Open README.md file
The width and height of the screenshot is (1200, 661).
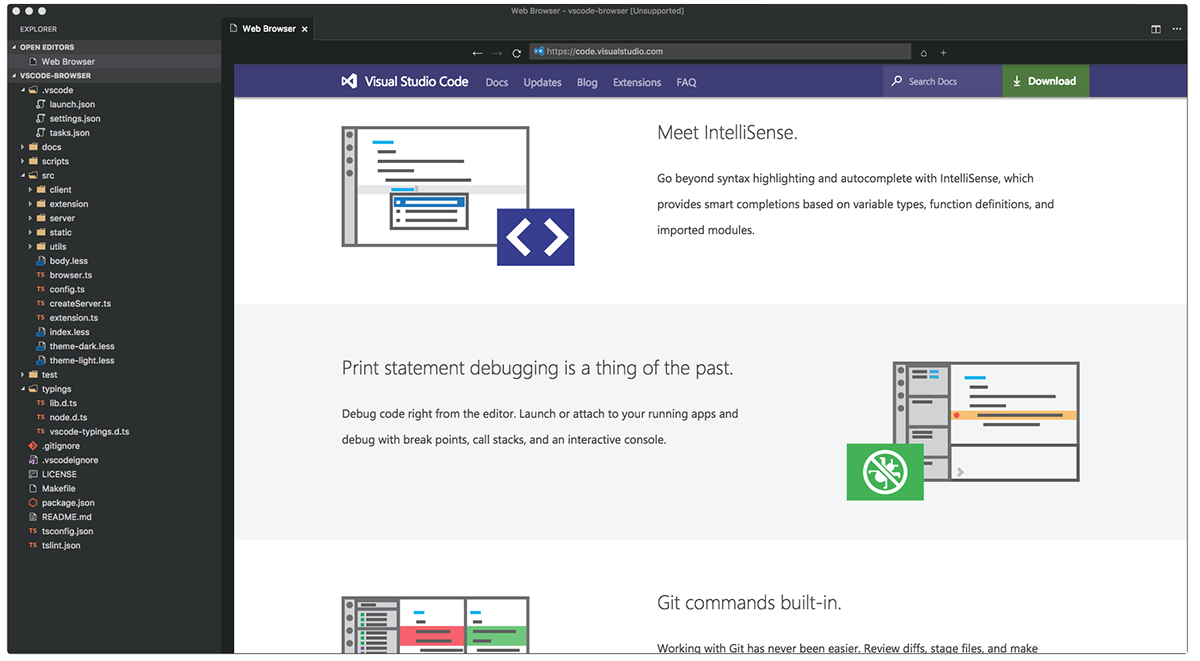tap(66, 517)
